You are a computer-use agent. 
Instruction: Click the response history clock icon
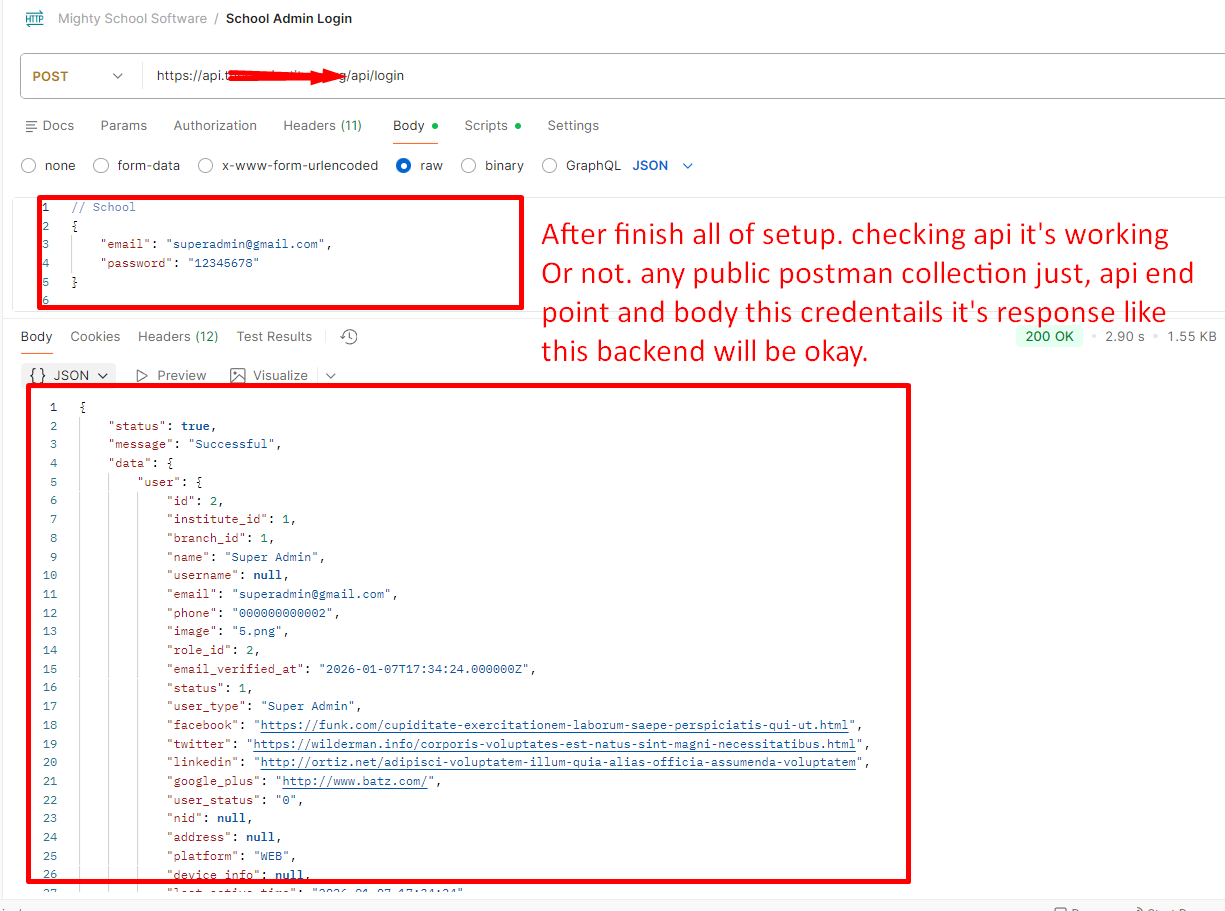[349, 337]
